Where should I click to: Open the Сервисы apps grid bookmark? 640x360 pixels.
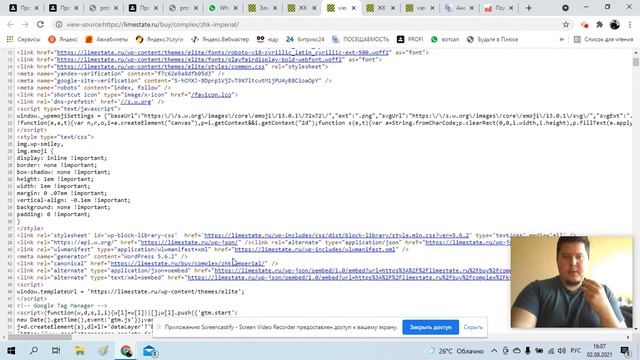tap(23, 40)
